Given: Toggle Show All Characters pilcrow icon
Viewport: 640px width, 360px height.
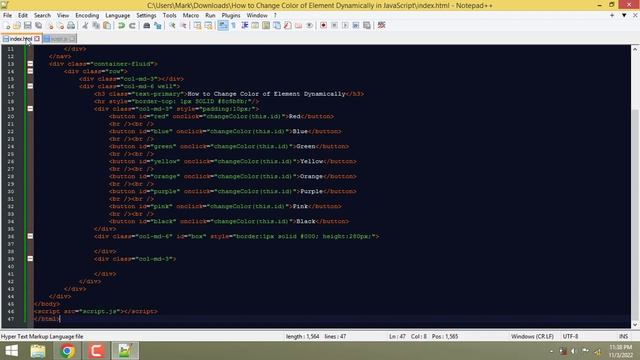Looking at the screenshot, I should pyautogui.click(x=234, y=25).
